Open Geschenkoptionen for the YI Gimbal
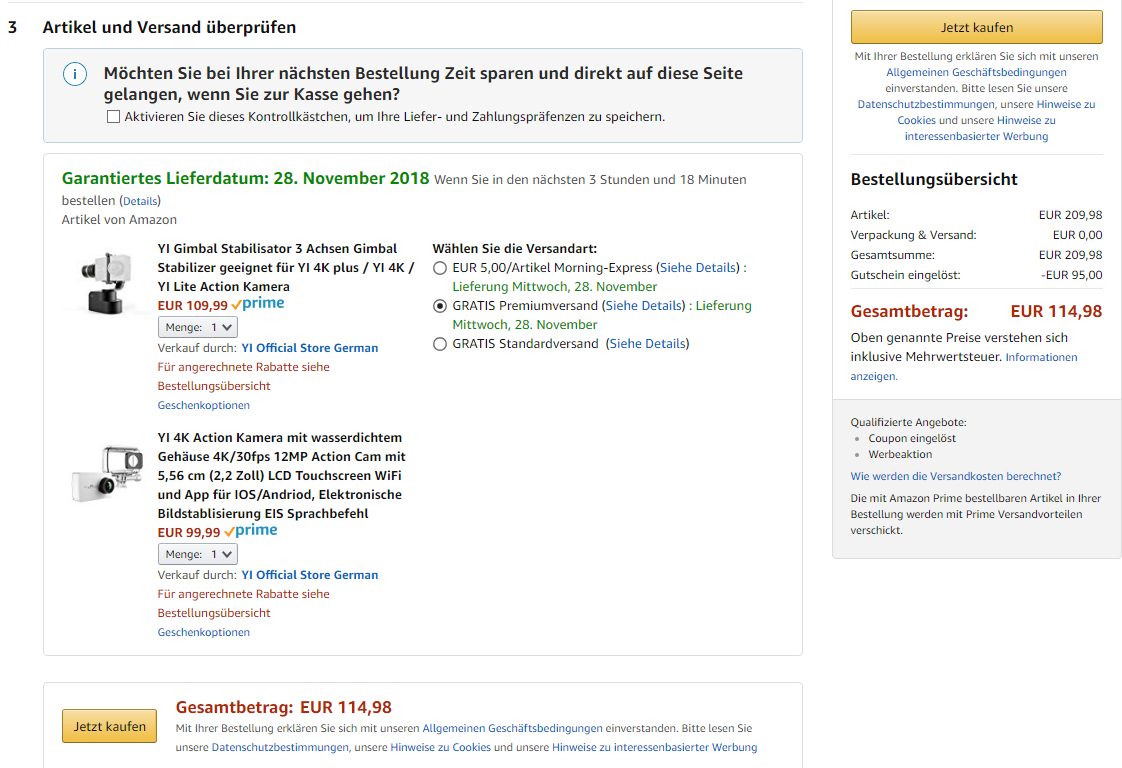 pos(204,405)
